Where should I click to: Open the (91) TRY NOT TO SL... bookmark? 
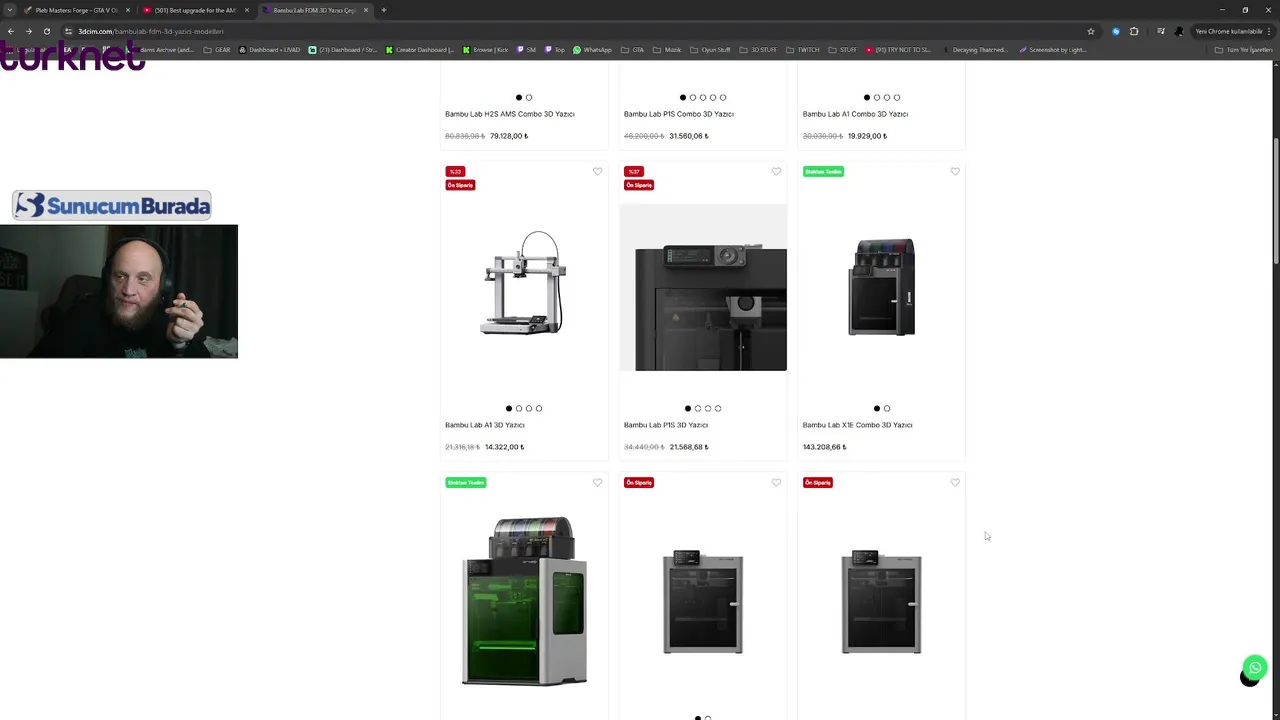[x=898, y=50]
